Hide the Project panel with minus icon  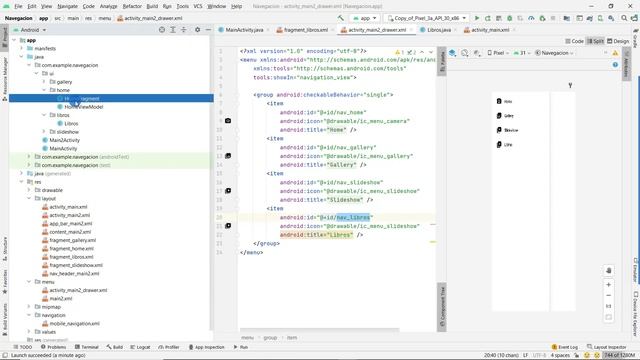(208, 30)
